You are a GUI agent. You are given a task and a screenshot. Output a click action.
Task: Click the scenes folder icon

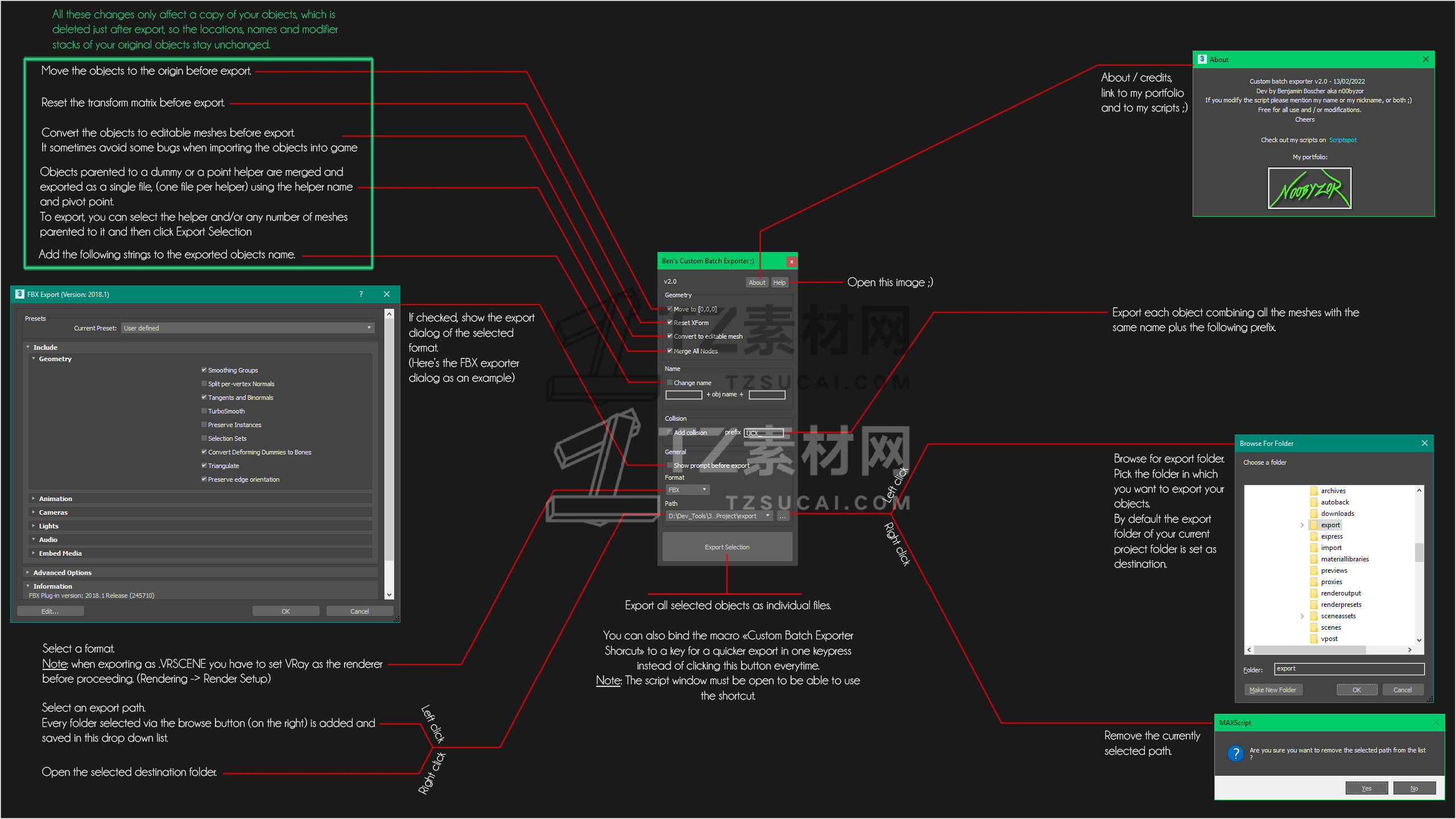pos(1314,627)
